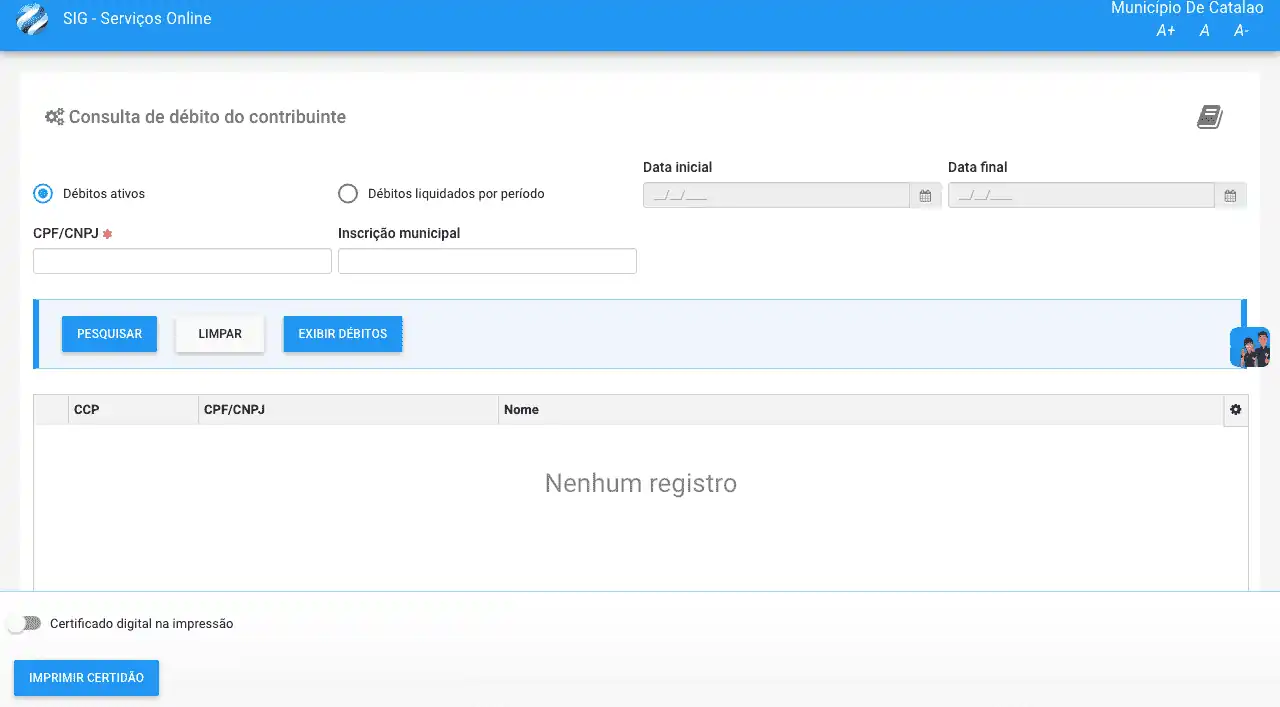Open the chat assistant avatar widget

coord(1251,348)
